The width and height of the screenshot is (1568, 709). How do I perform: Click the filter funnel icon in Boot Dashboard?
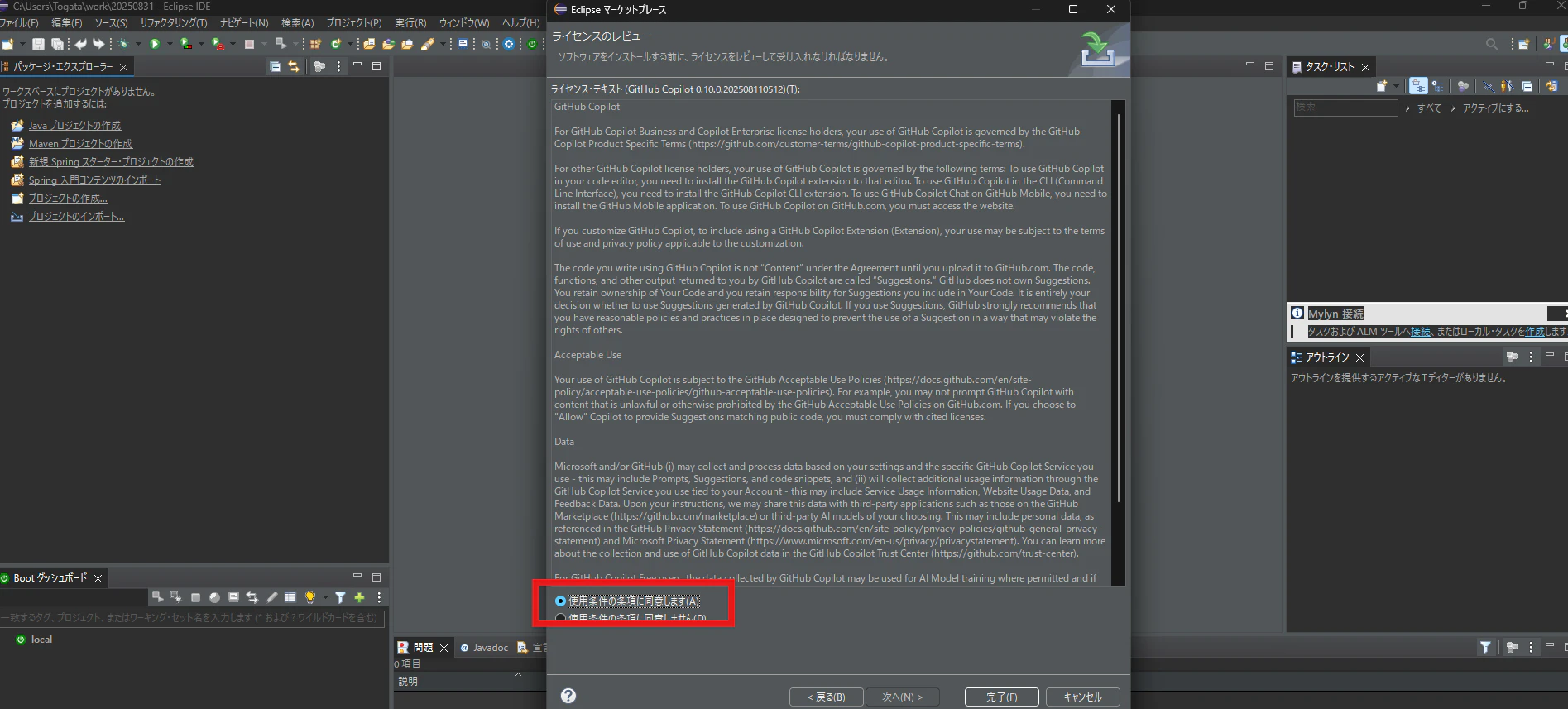tap(340, 597)
